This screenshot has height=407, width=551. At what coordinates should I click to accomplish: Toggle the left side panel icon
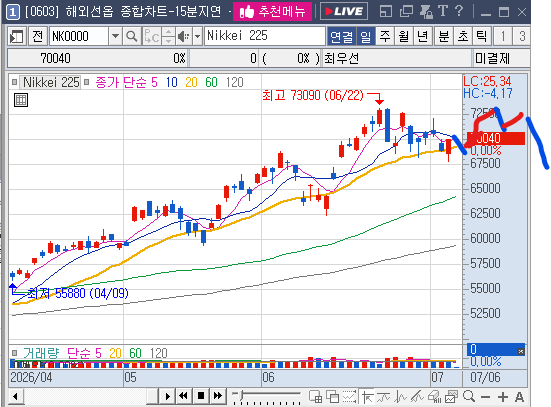pos(17,36)
